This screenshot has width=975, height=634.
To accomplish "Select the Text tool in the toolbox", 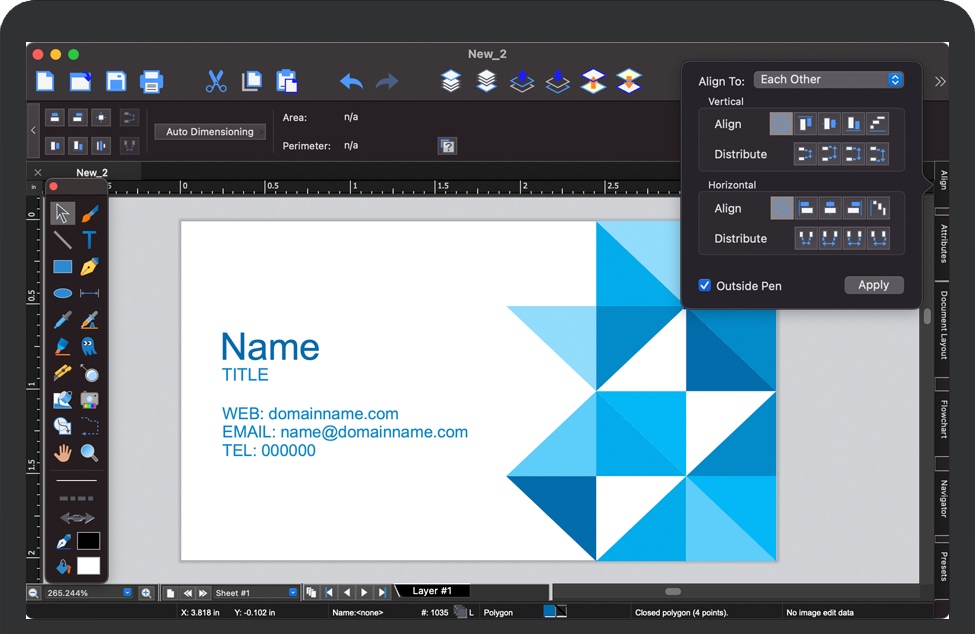I will (x=89, y=240).
